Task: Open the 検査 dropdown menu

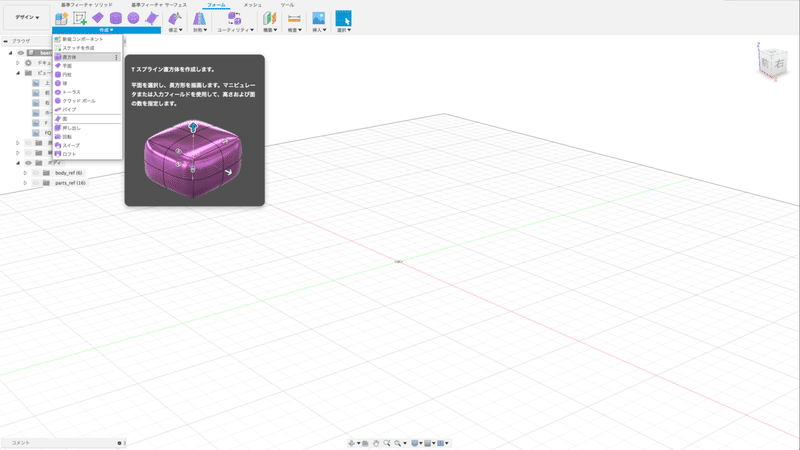Action: (294, 30)
